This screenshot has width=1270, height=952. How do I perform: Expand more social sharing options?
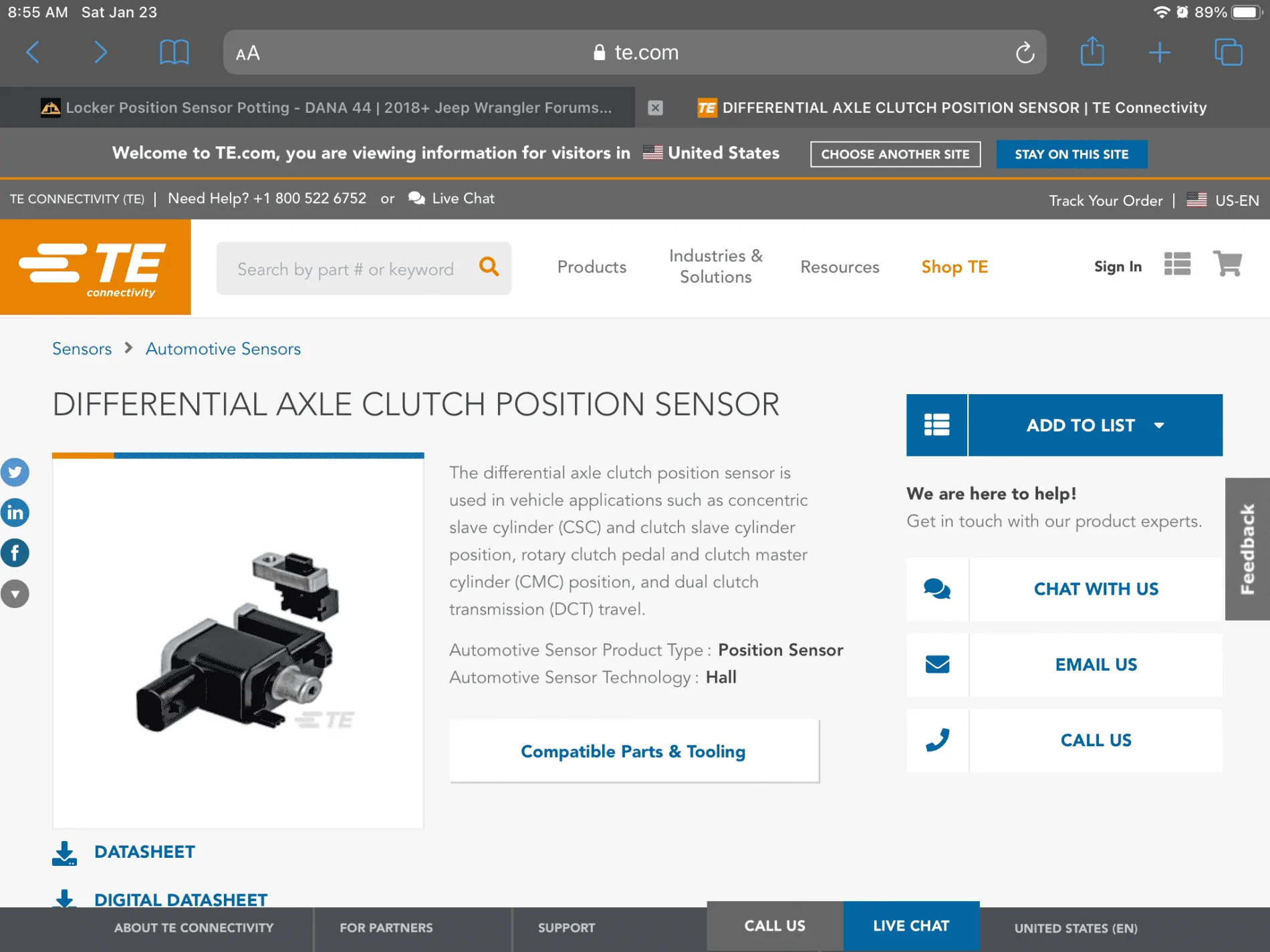pyautogui.click(x=15, y=593)
